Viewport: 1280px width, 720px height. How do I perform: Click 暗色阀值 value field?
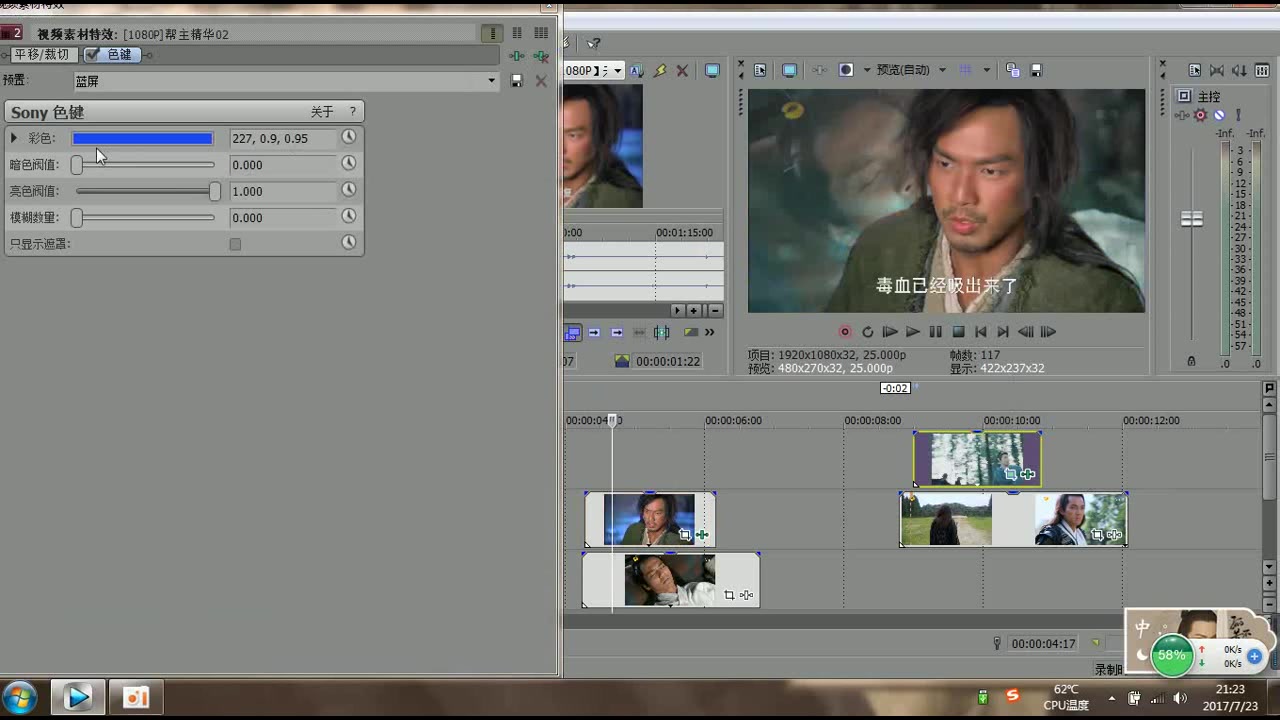tap(283, 165)
